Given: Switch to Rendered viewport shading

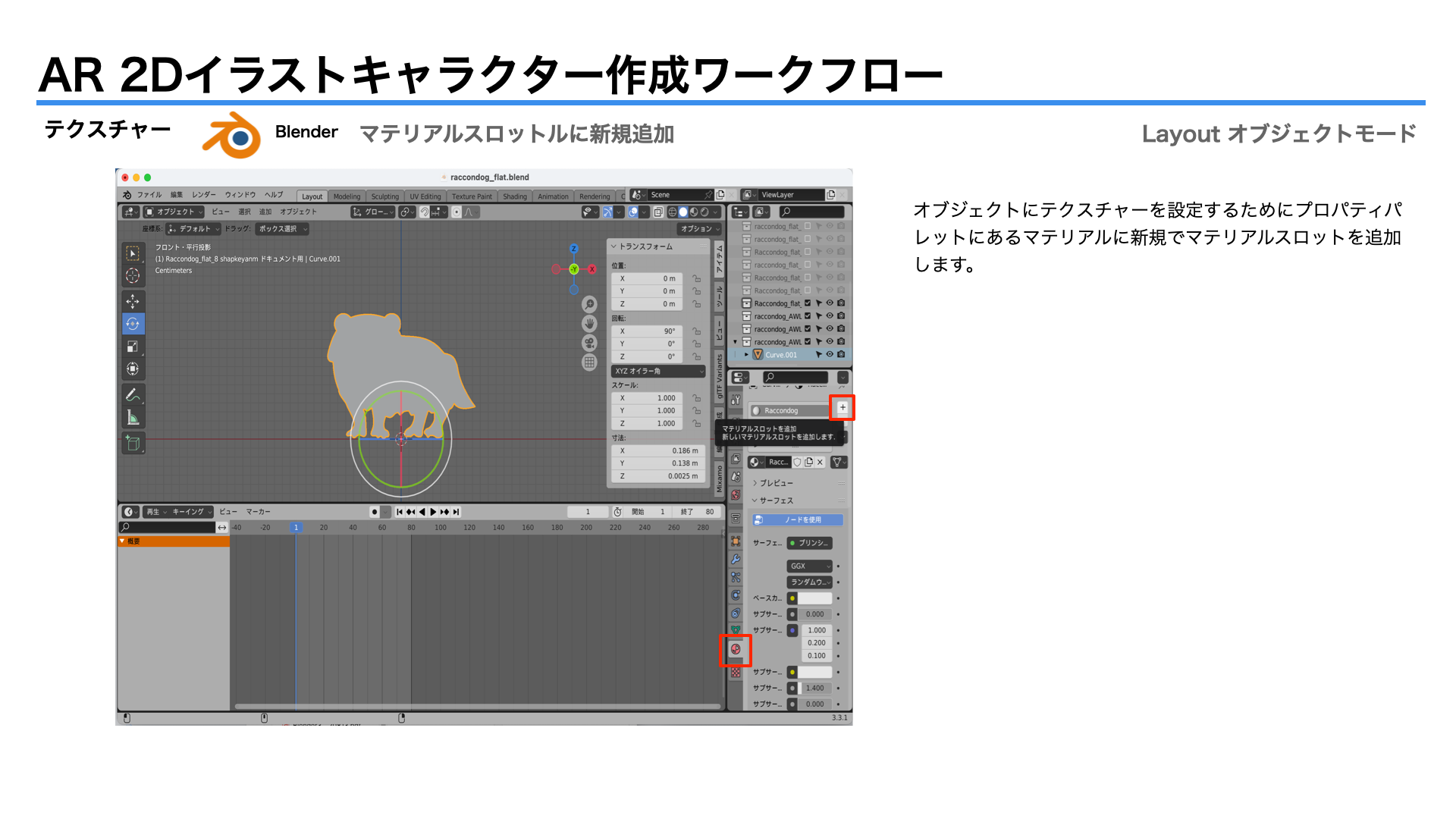Looking at the screenshot, I should tap(704, 212).
